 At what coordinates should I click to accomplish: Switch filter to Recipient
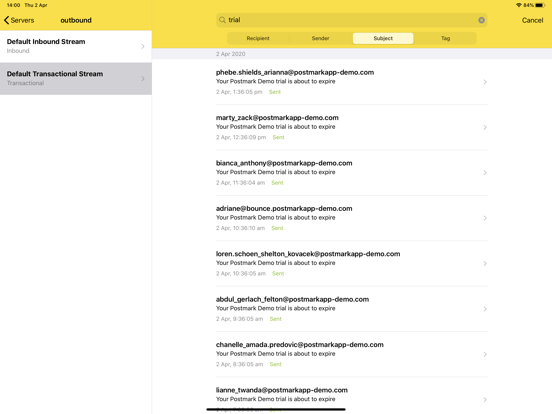(258, 38)
